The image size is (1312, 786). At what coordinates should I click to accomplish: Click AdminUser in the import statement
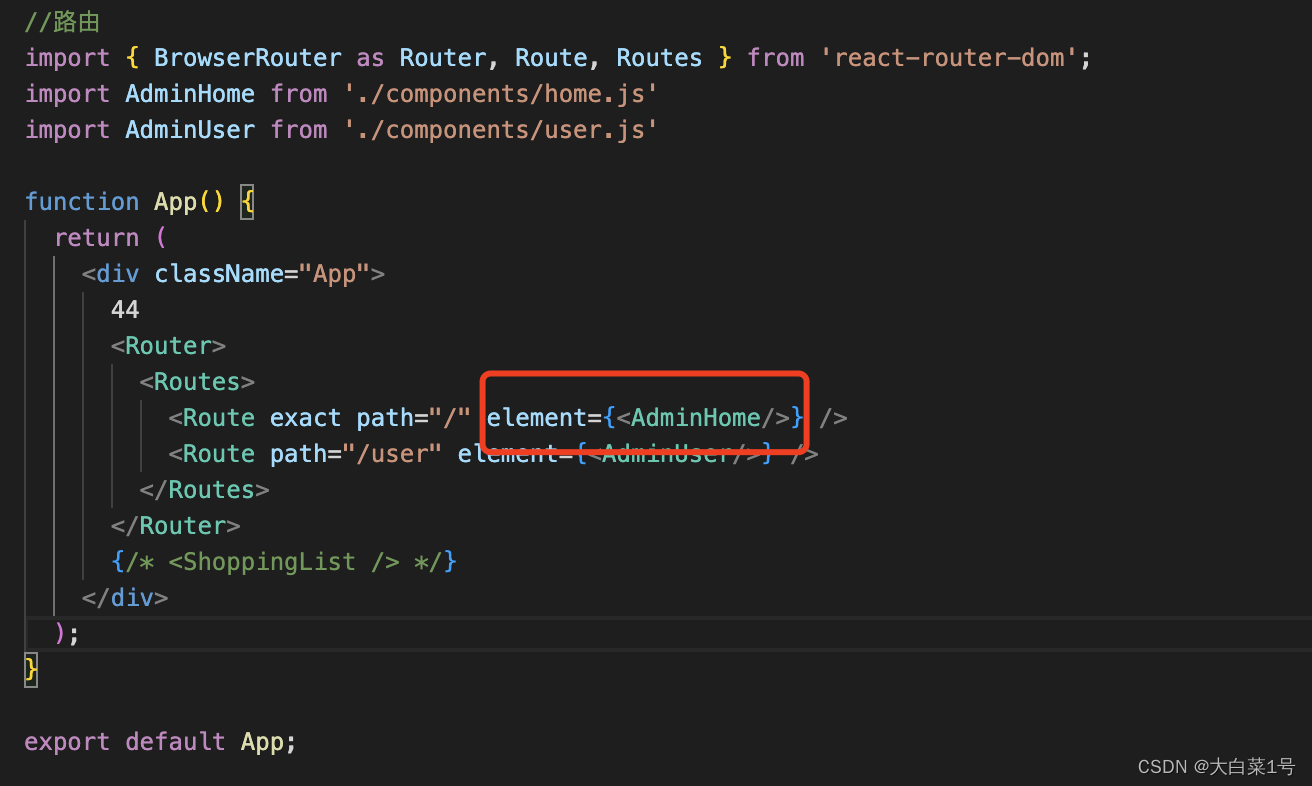tap(190, 129)
